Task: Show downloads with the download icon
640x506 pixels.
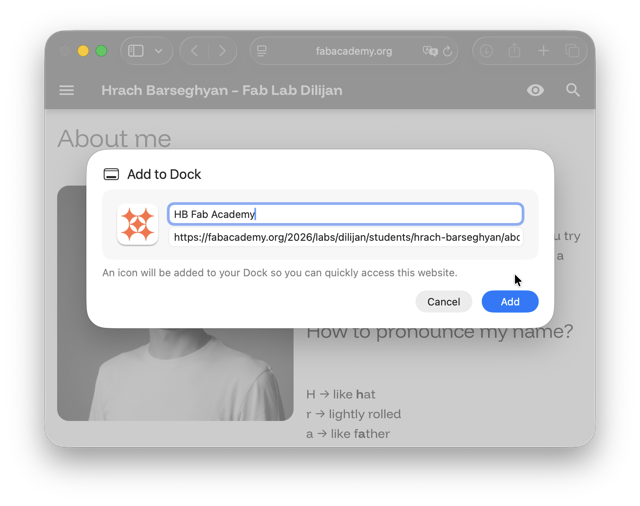Action: (x=486, y=51)
